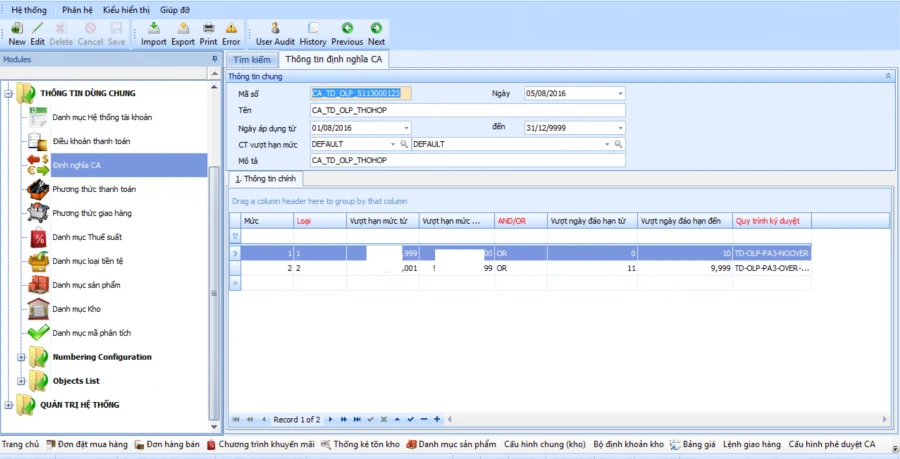Screen dimensions: 900x459
Task: Expand QUẢN TRỊ HỆ THỐNG node
Action: coord(9,405)
